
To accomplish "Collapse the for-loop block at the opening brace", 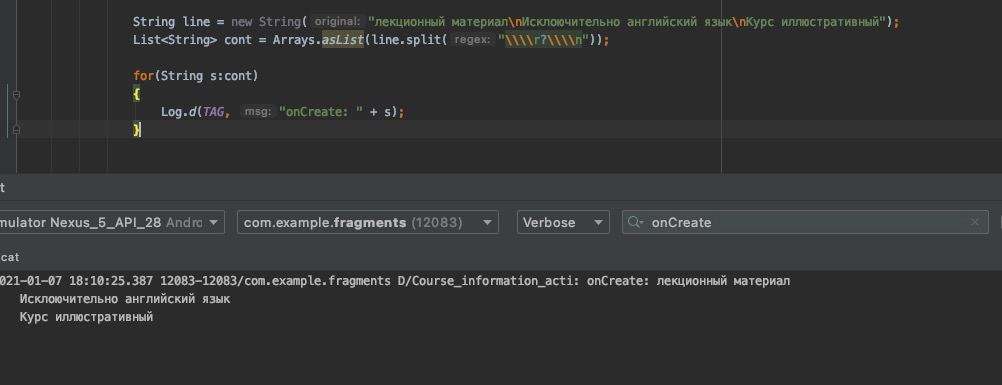I will tap(17, 95).
